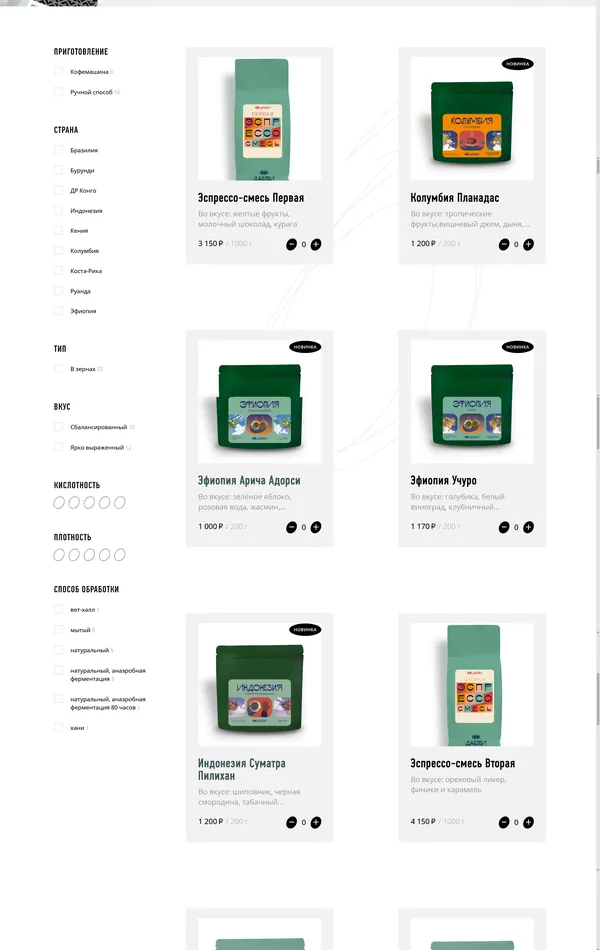Image resolution: width=600 pixels, height=950 pixels.
Task: Click minus button for Эспрессо-смесь Первая
Action: point(291,245)
